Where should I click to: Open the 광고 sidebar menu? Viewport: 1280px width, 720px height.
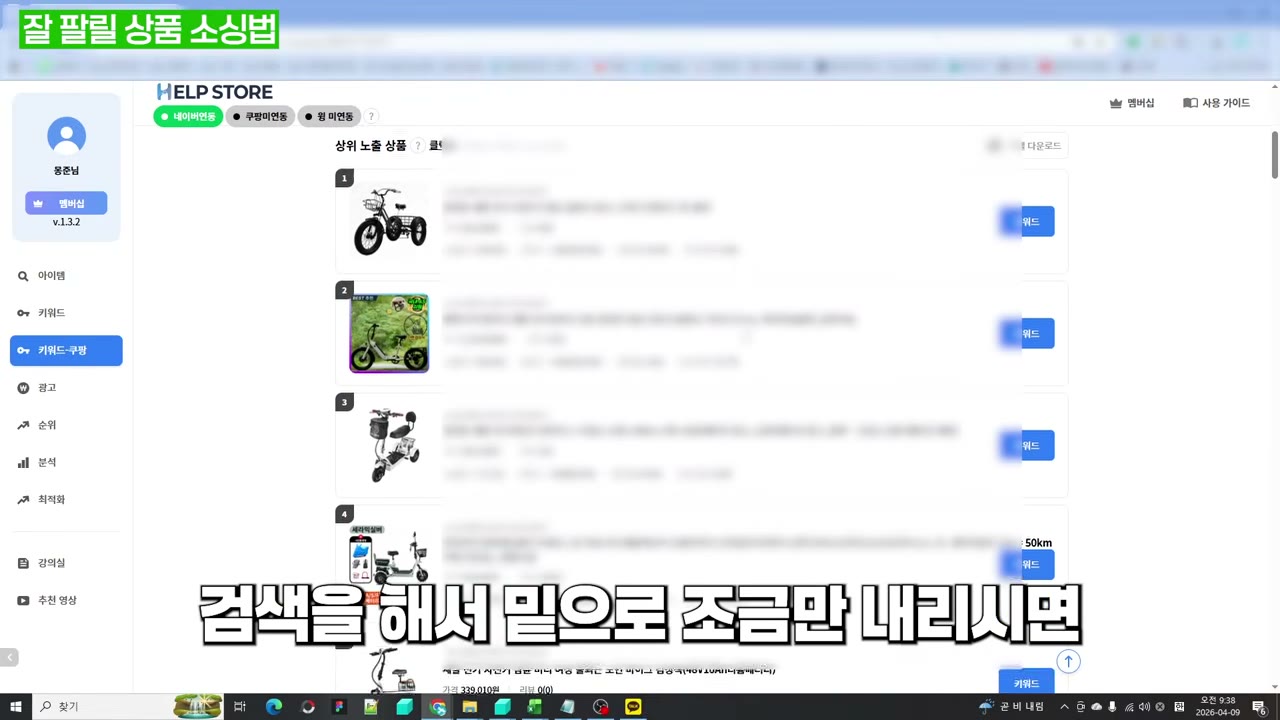[66, 388]
